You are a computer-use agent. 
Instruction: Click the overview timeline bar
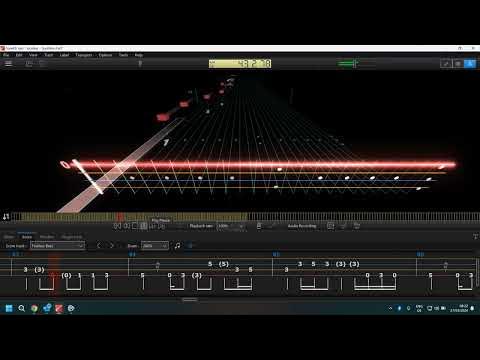(246, 217)
